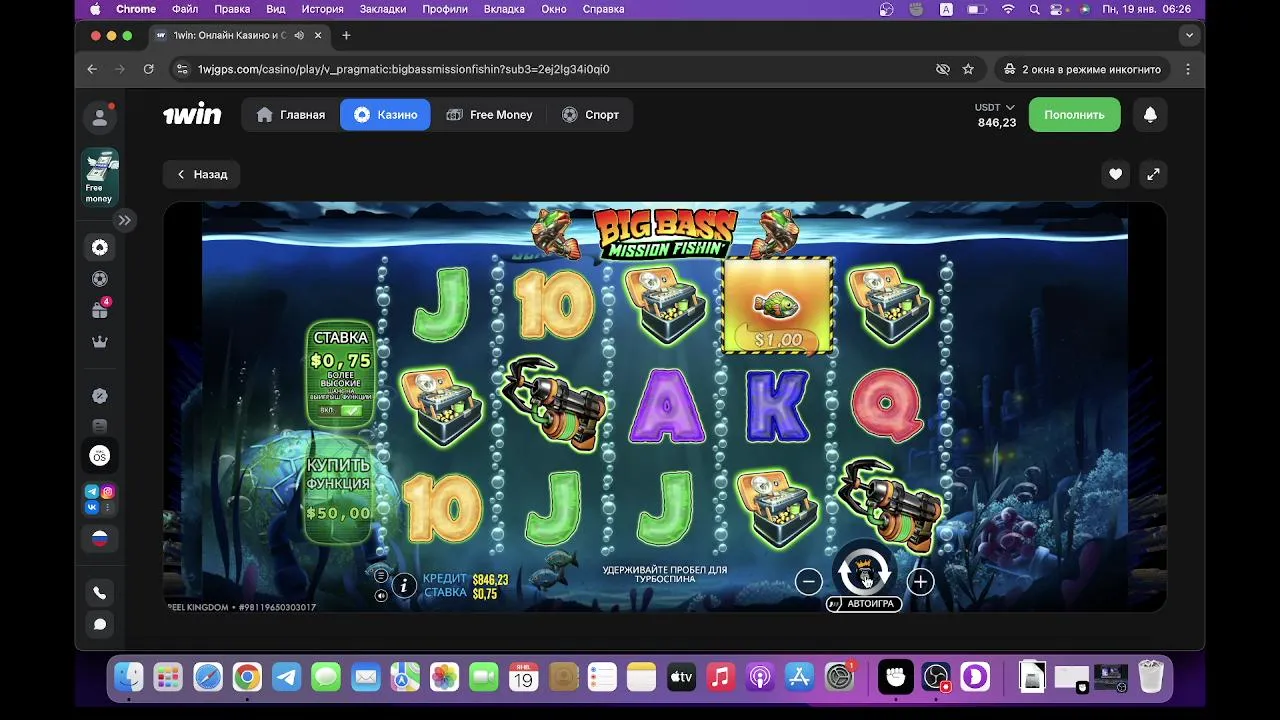Click the Назад back button

pyautogui.click(x=201, y=174)
